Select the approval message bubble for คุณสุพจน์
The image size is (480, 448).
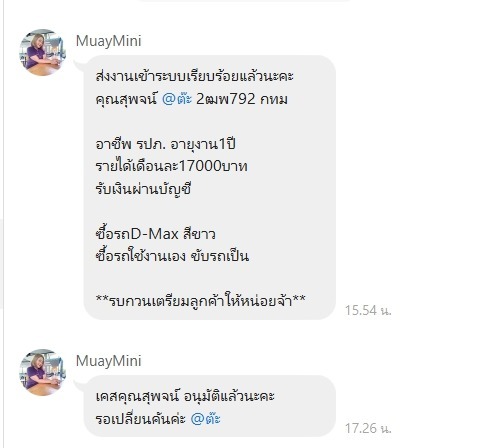[209, 406]
